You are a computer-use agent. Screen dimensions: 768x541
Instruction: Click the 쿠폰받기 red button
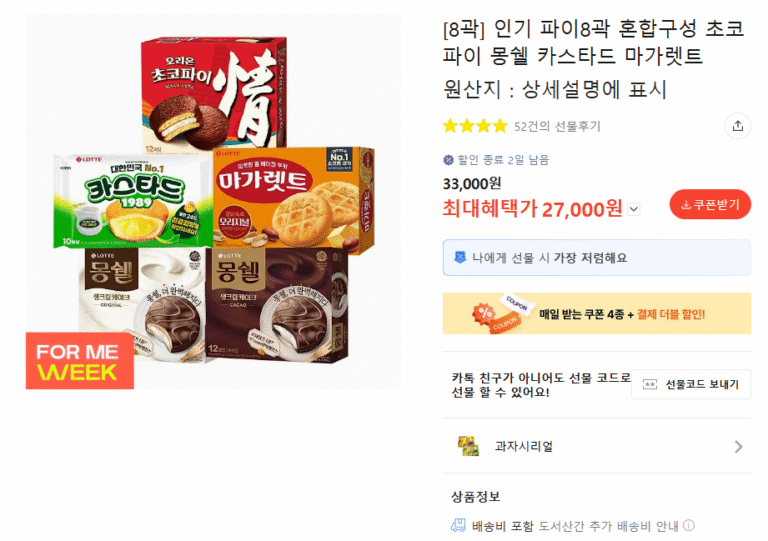pyautogui.click(x=710, y=205)
